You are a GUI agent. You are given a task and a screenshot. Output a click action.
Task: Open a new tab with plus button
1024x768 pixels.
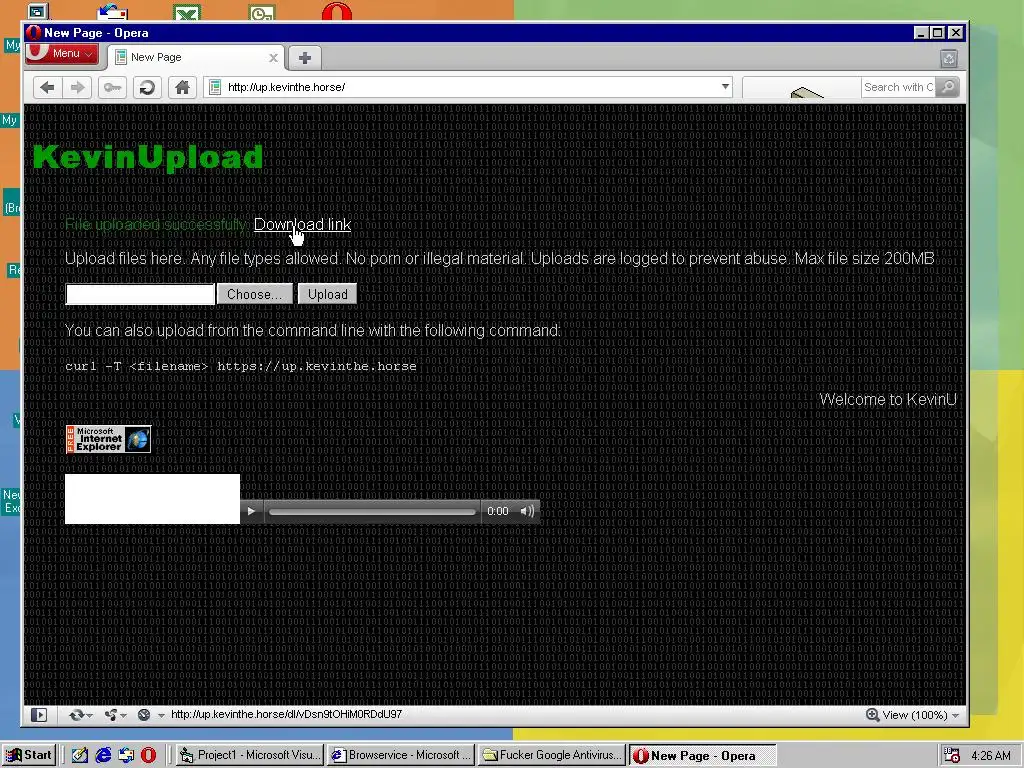coord(304,58)
